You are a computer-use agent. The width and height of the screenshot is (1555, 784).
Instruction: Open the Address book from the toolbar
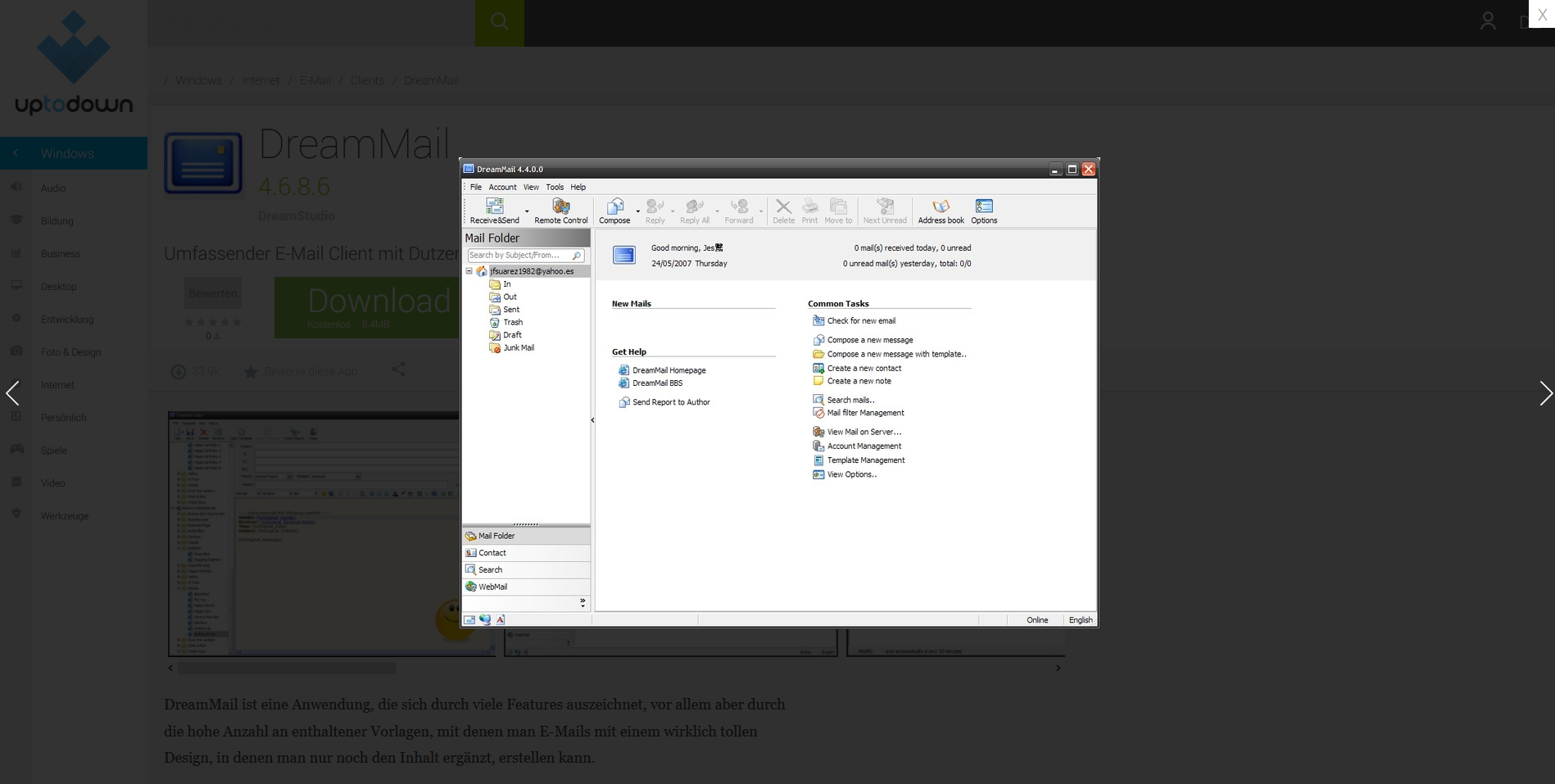click(941, 211)
